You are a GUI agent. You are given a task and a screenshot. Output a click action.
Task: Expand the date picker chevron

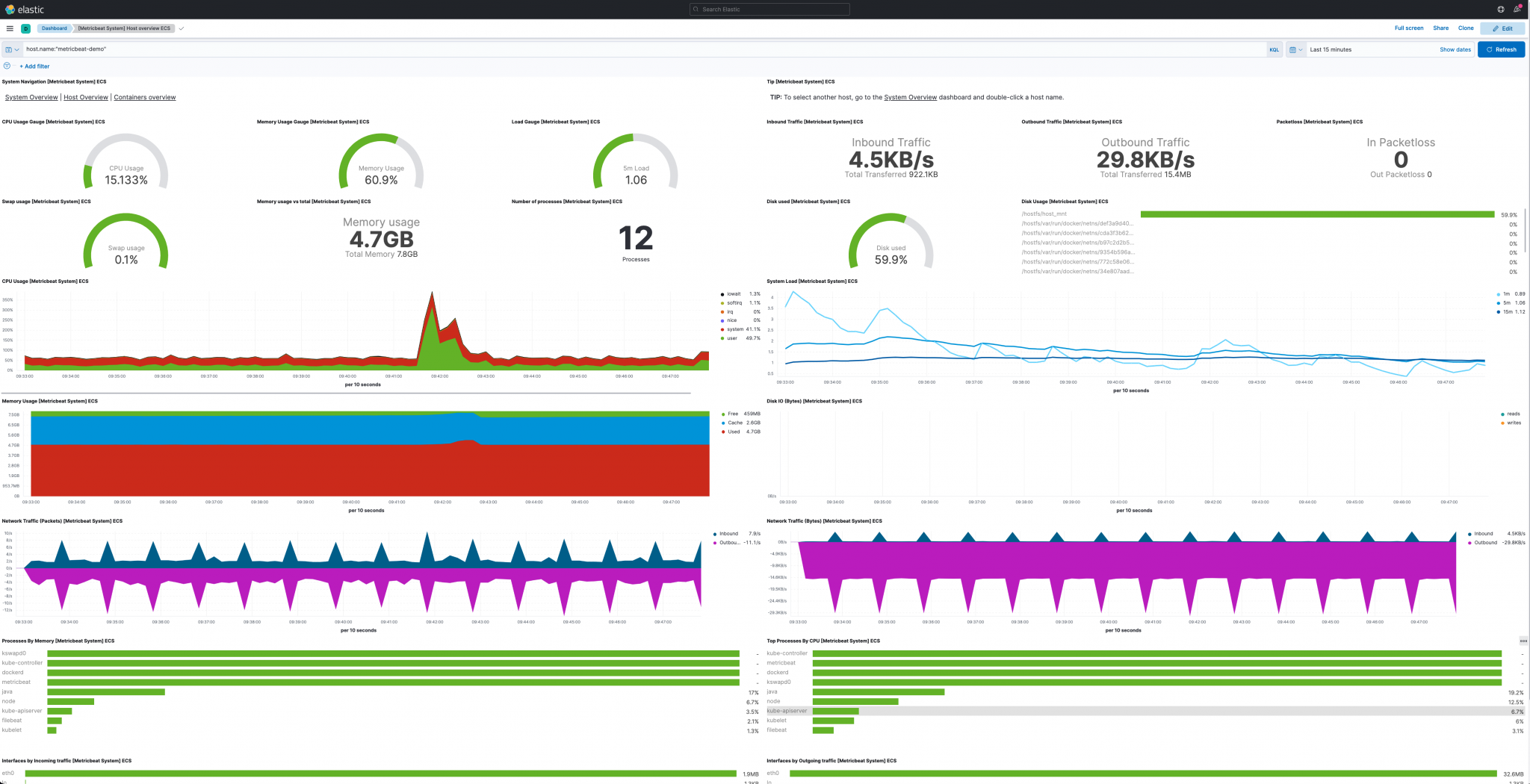(x=1301, y=49)
